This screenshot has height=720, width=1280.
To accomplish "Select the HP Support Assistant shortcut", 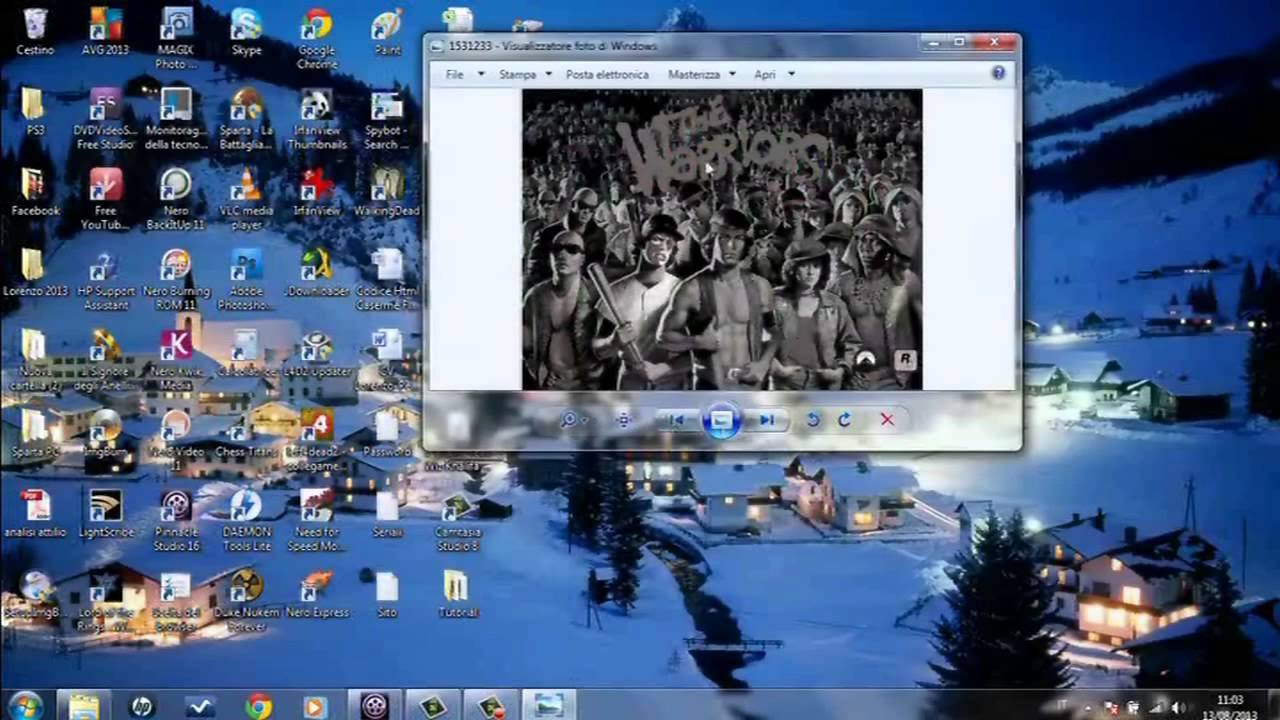I will pyautogui.click(x=105, y=280).
